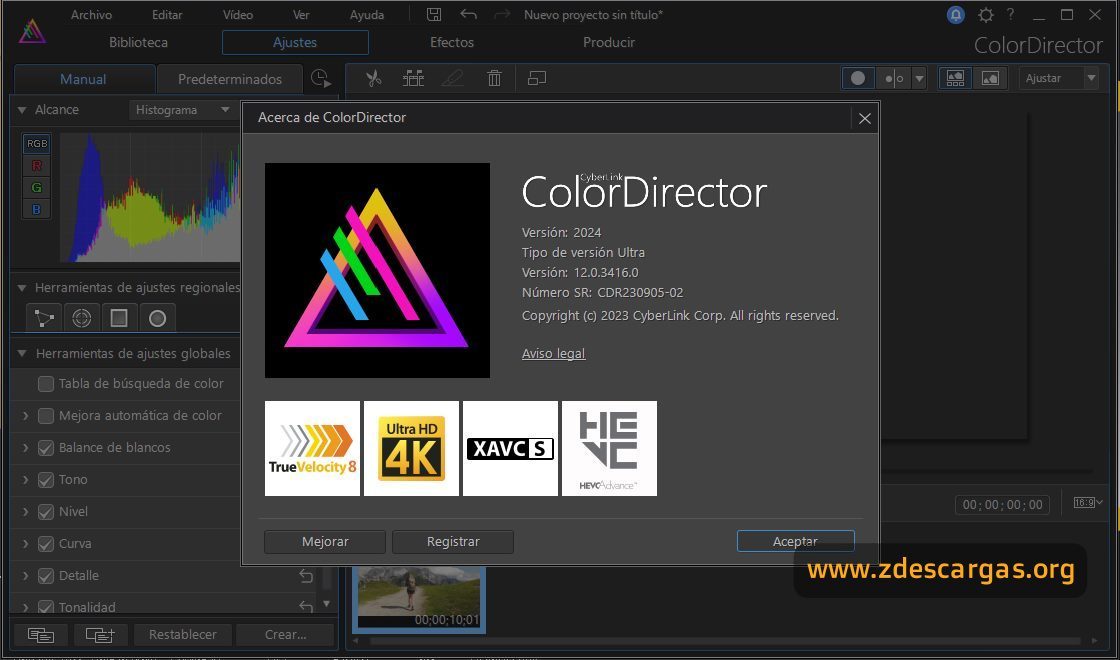Click the Aceptar button
The height and width of the screenshot is (660, 1120).
(x=795, y=541)
